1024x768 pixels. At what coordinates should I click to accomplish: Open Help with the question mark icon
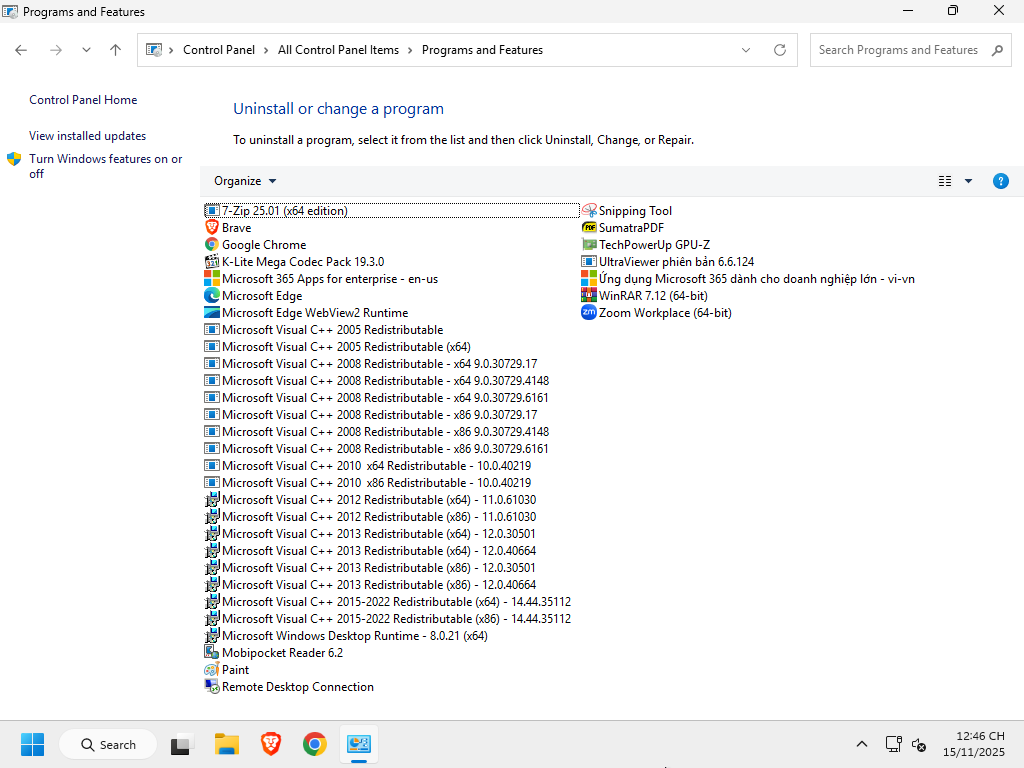pos(1001,181)
